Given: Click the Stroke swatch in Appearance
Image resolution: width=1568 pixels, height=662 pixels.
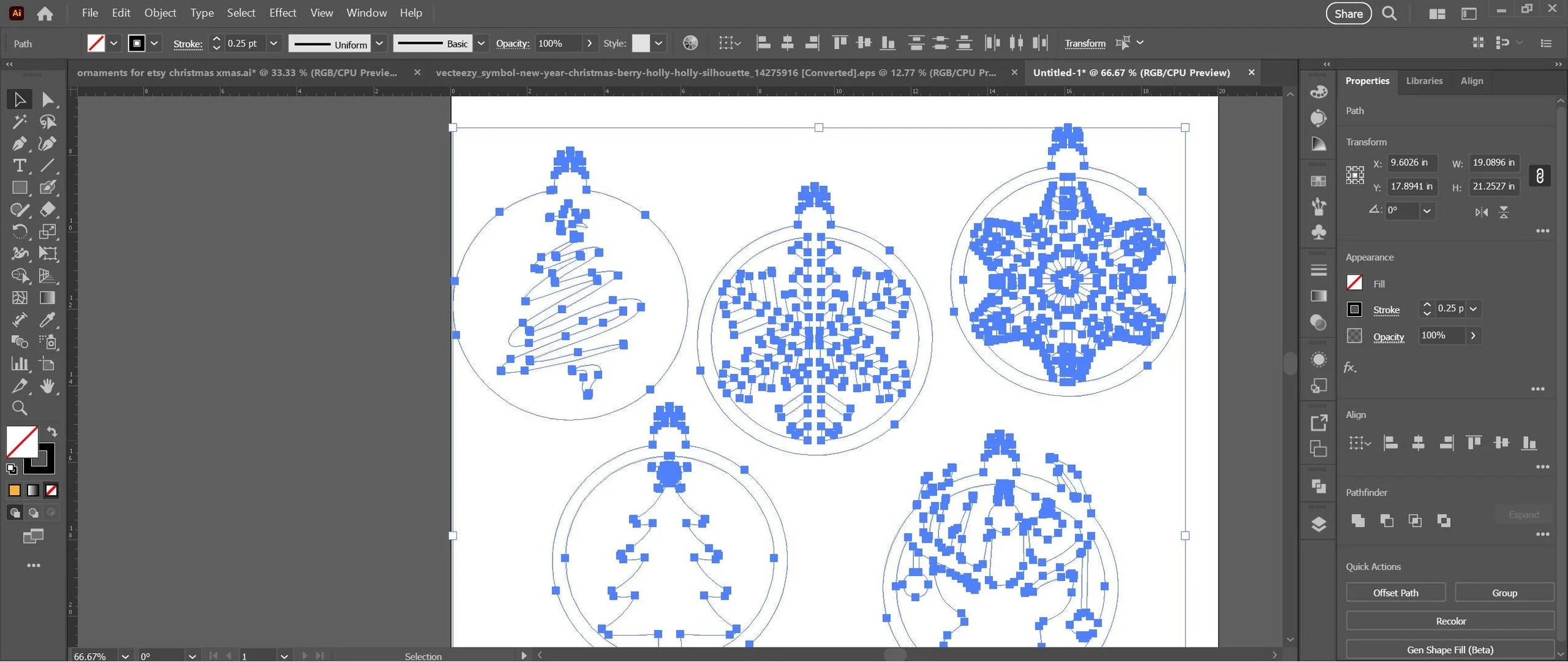Looking at the screenshot, I should (1354, 309).
